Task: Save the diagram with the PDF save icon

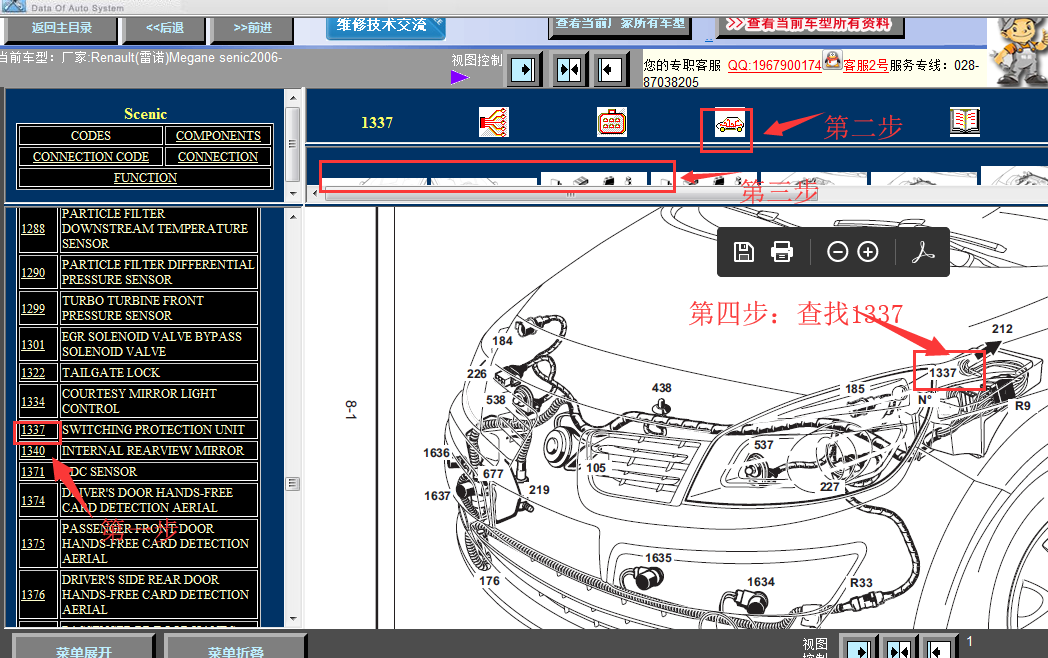Action: [x=743, y=252]
